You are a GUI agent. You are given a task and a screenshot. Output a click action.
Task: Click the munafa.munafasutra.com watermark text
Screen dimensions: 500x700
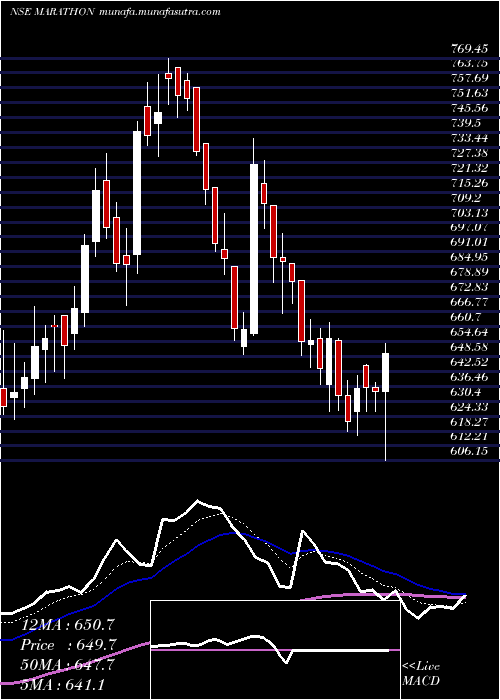tap(159, 12)
